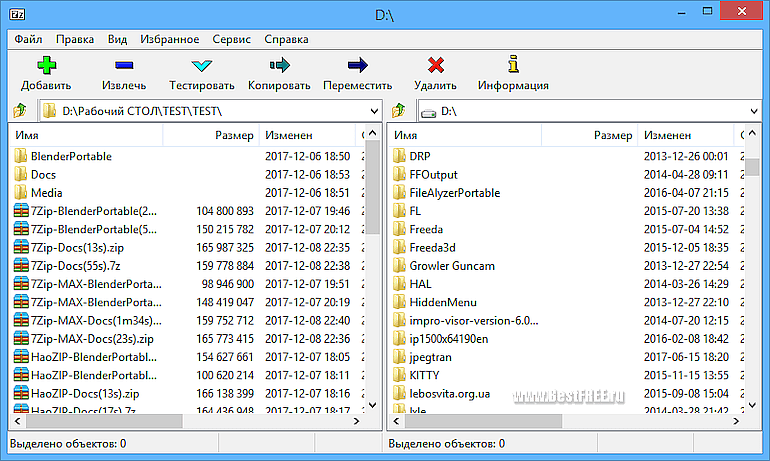
Task: Go up one folder in right panel
Action: (x=399, y=111)
